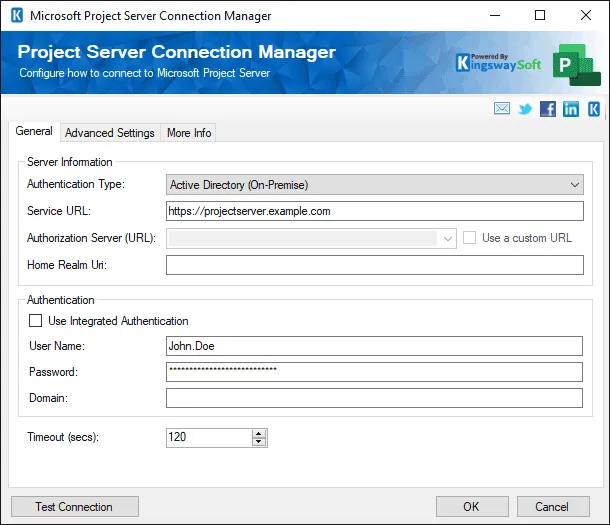
Task: Decrease the Timeout value with down arrow
Action: coord(259,442)
